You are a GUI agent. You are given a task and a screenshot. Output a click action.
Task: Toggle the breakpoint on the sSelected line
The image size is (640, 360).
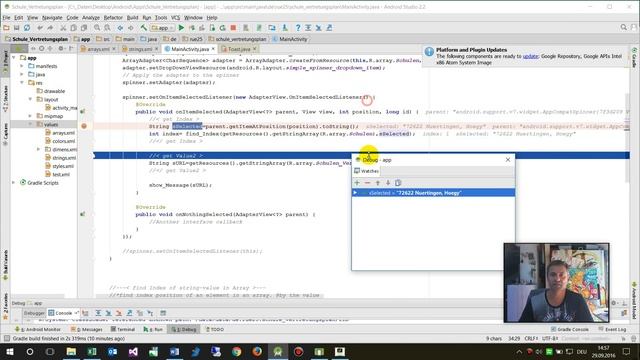coord(84,126)
